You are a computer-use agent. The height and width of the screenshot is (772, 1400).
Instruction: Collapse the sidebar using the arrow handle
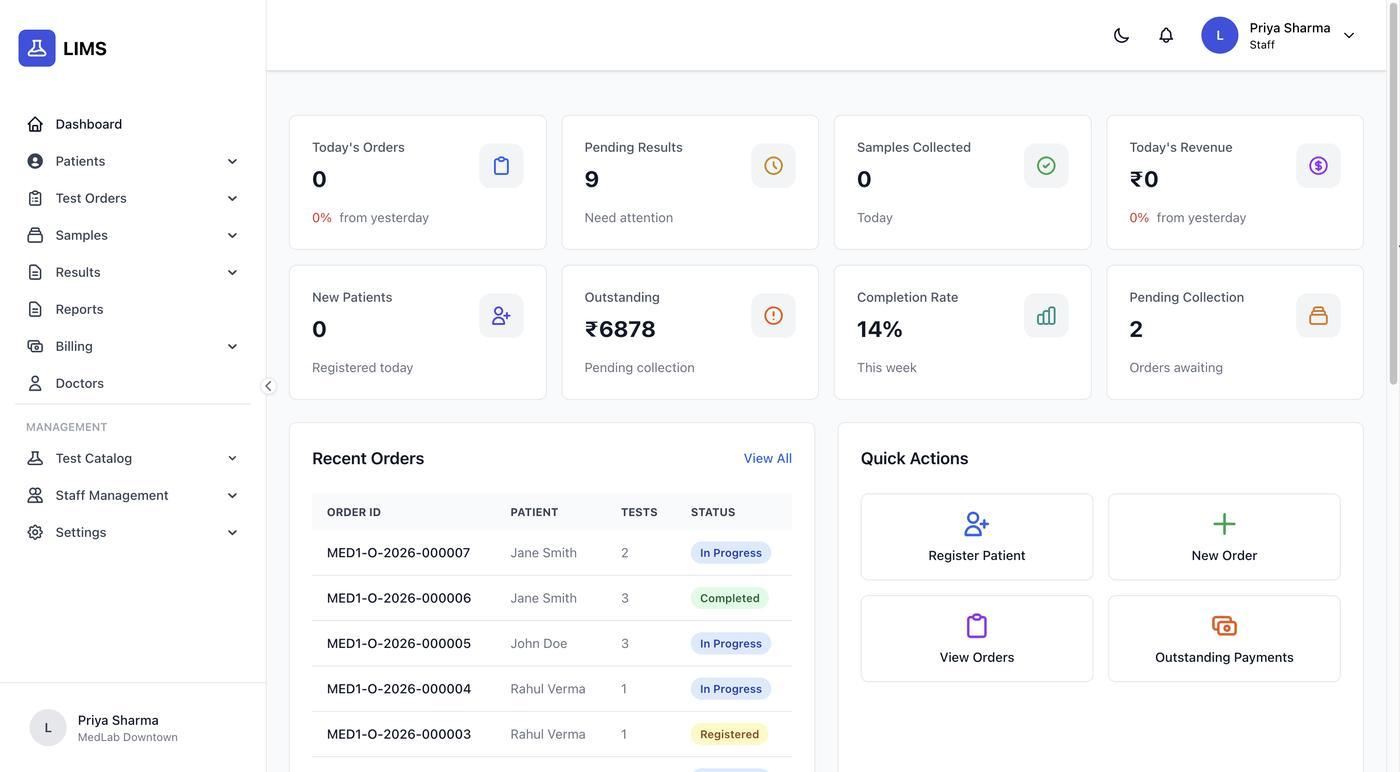(x=268, y=386)
